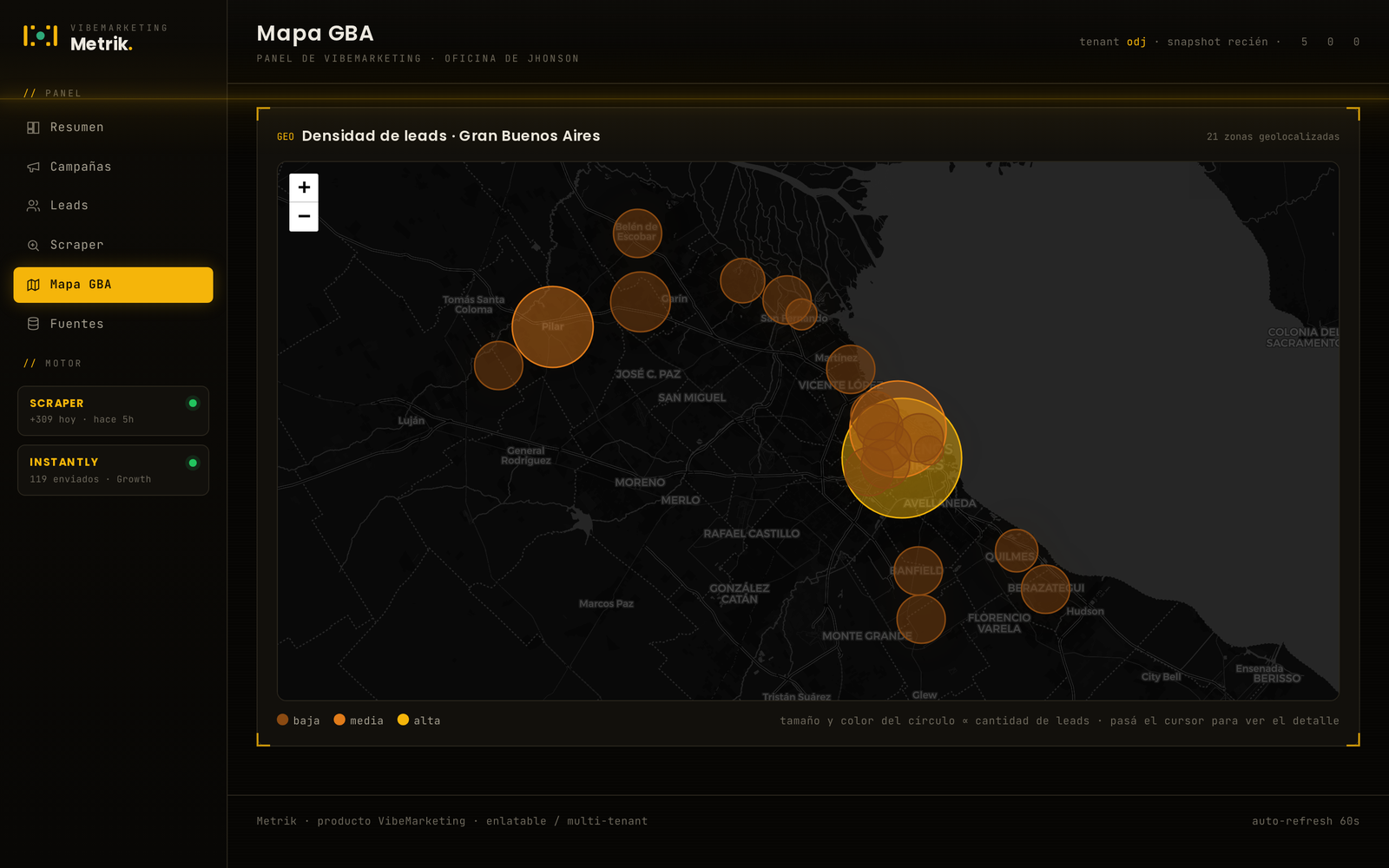
Task: Open Resumen from the sidebar
Action: point(113,128)
